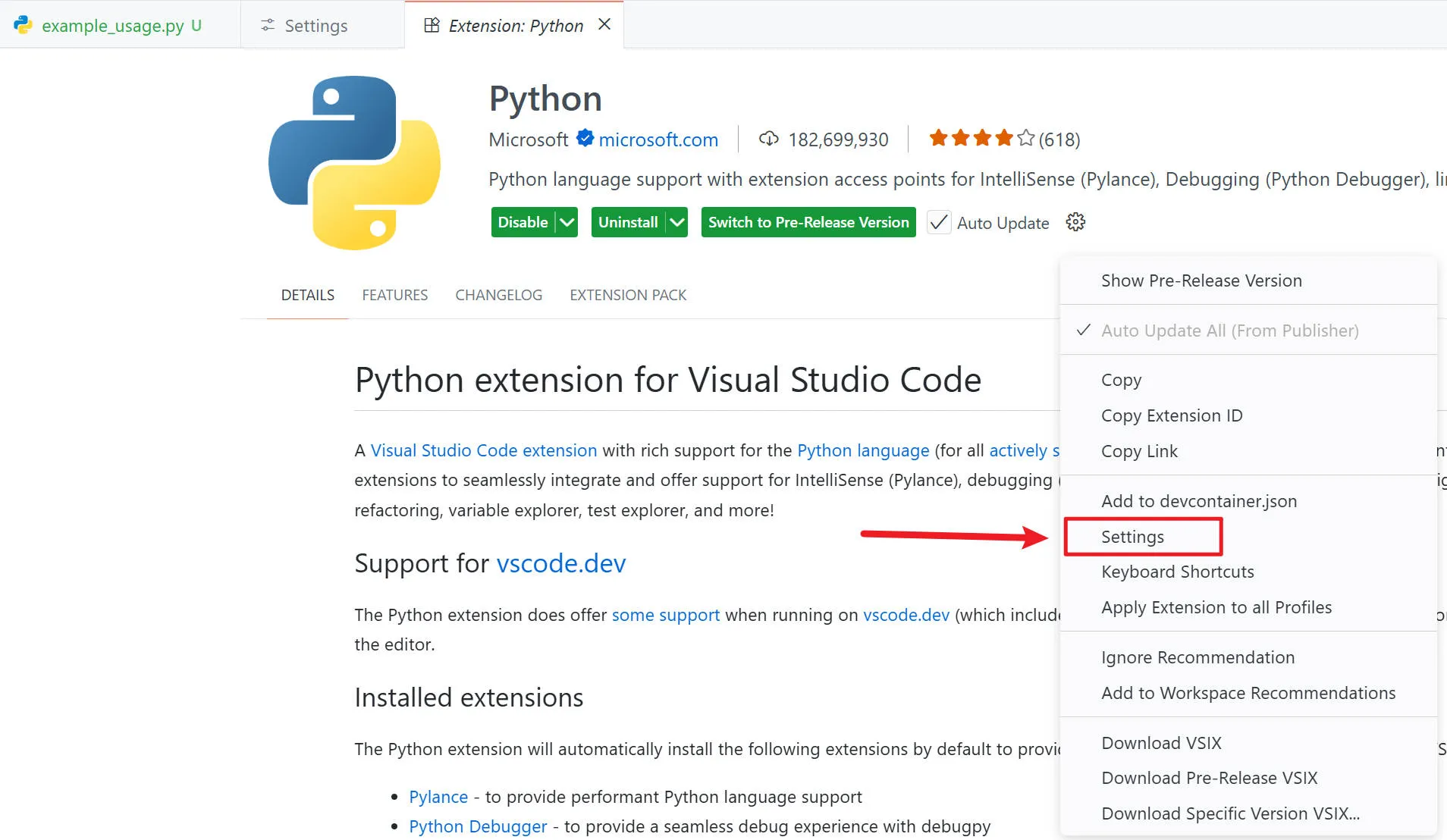Show the EXTENSION PACK tab
Image resolution: width=1447 pixels, height=840 pixels.
point(628,295)
